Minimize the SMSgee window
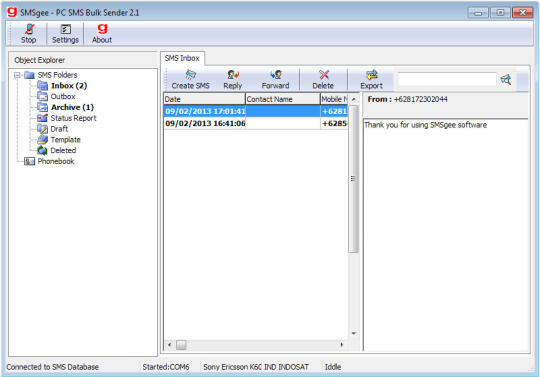Image resolution: width=540 pixels, height=377 pixels. (478, 13)
